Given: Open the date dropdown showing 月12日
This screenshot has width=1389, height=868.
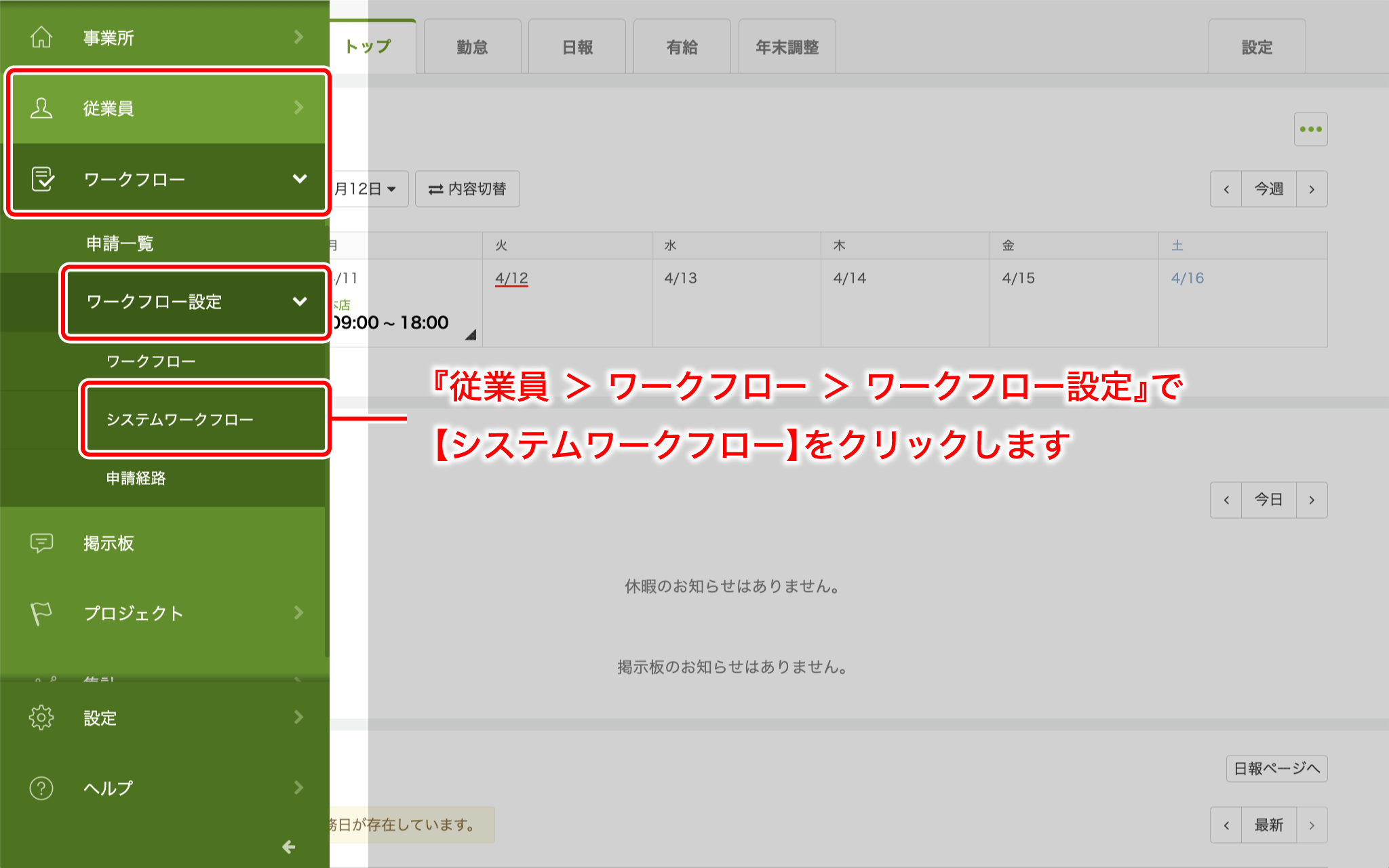Looking at the screenshot, I should click(x=368, y=189).
